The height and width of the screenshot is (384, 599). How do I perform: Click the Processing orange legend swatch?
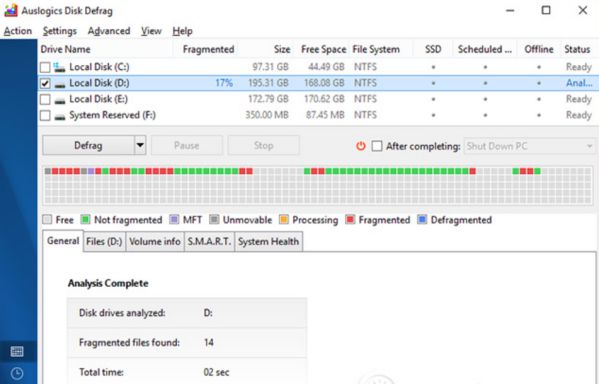point(283,219)
